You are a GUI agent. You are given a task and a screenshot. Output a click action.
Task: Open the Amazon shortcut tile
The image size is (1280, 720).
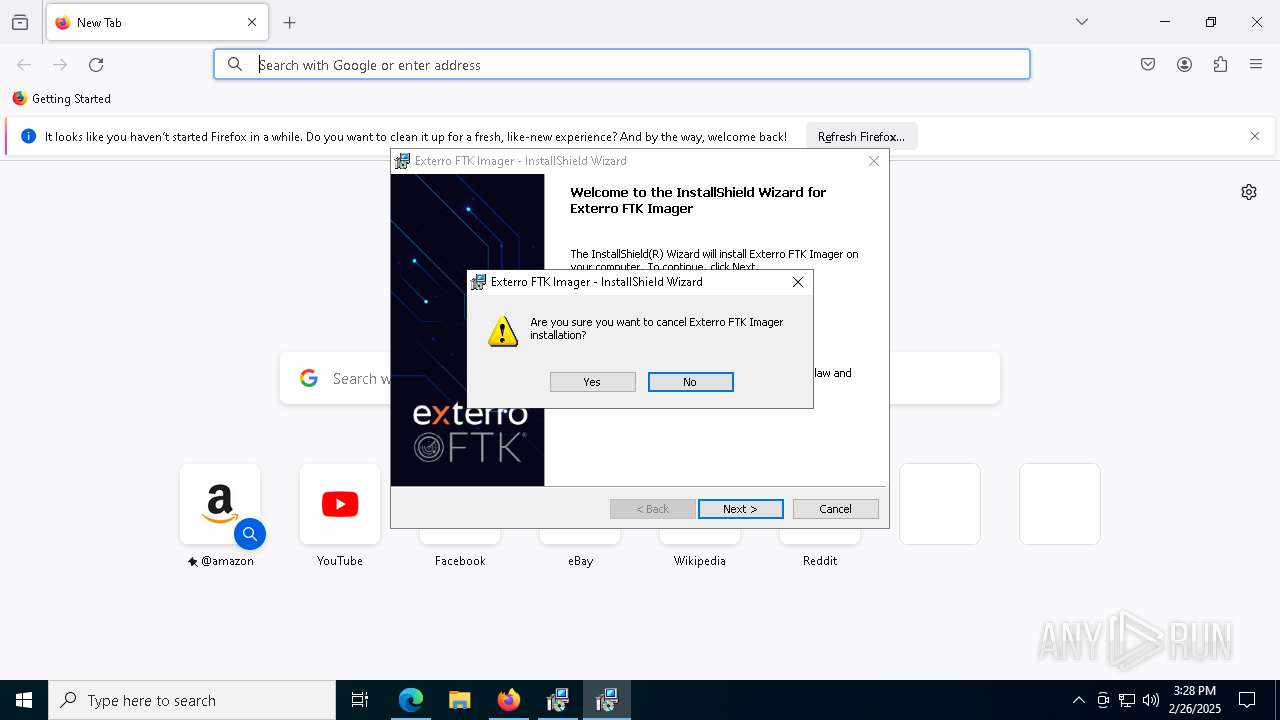tap(220, 504)
